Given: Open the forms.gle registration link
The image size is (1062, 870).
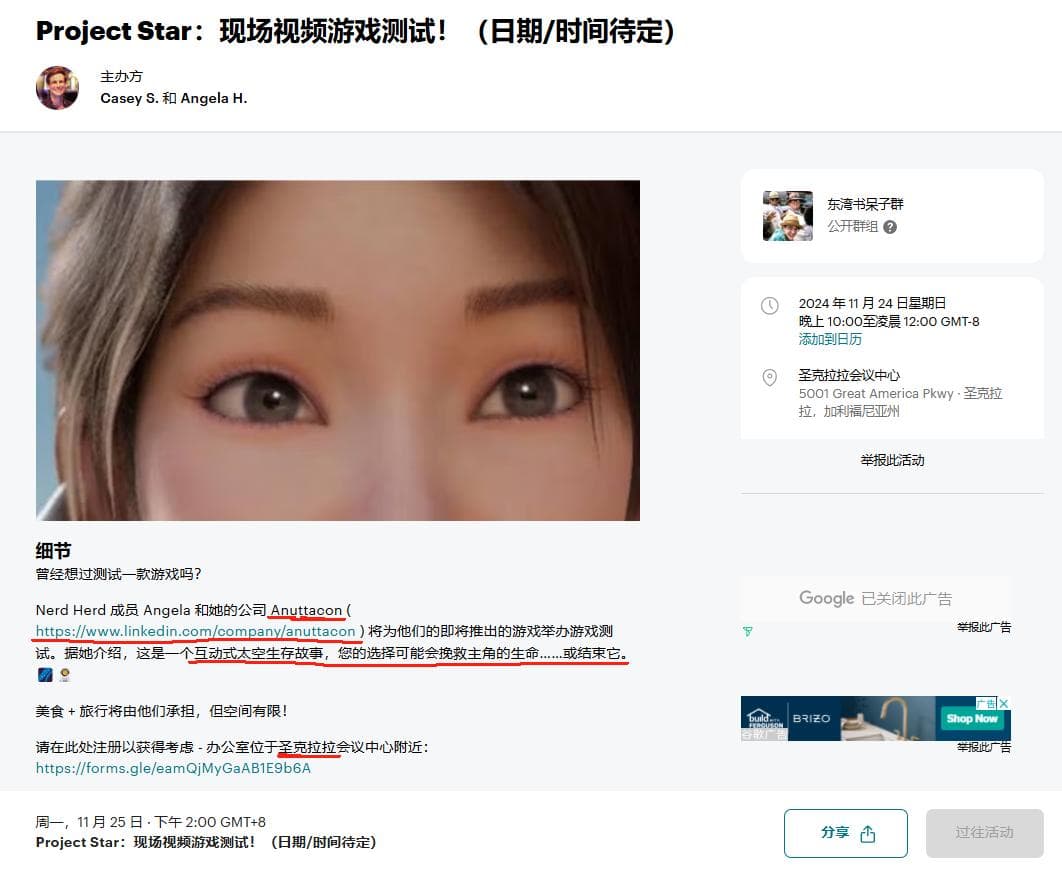Looking at the screenshot, I should point(173,768).
